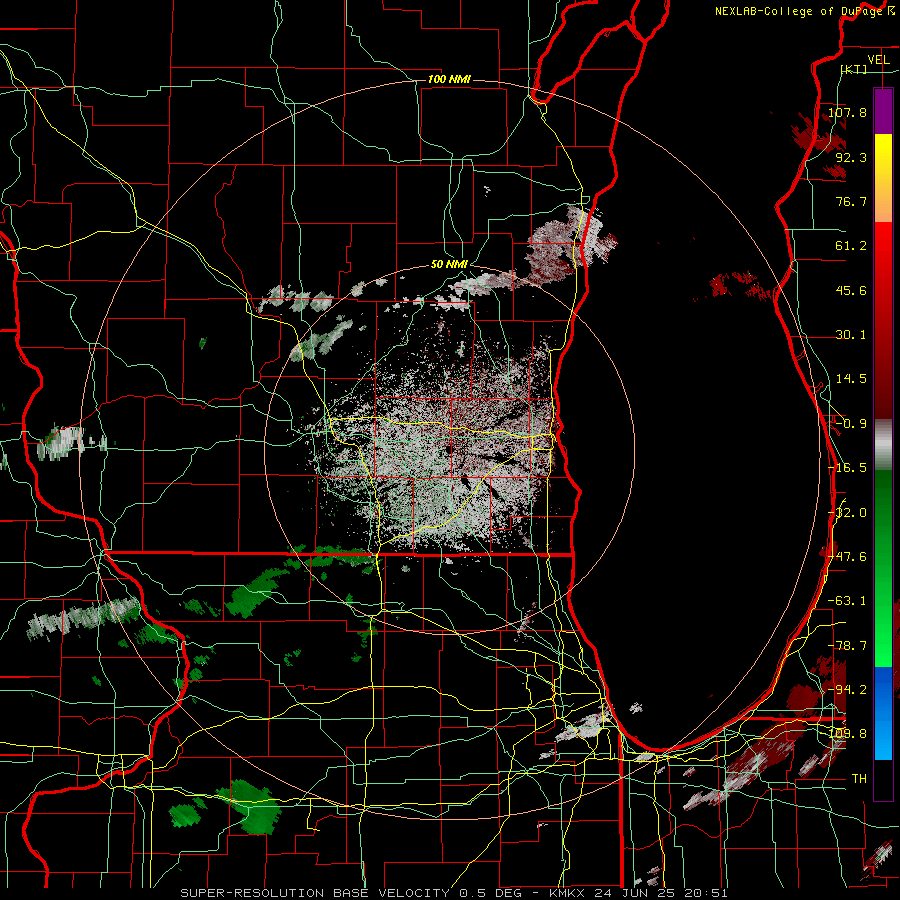900x900 pixels.
Task: Click the -47.6 velocity scale value
Action: coord(847,557)
